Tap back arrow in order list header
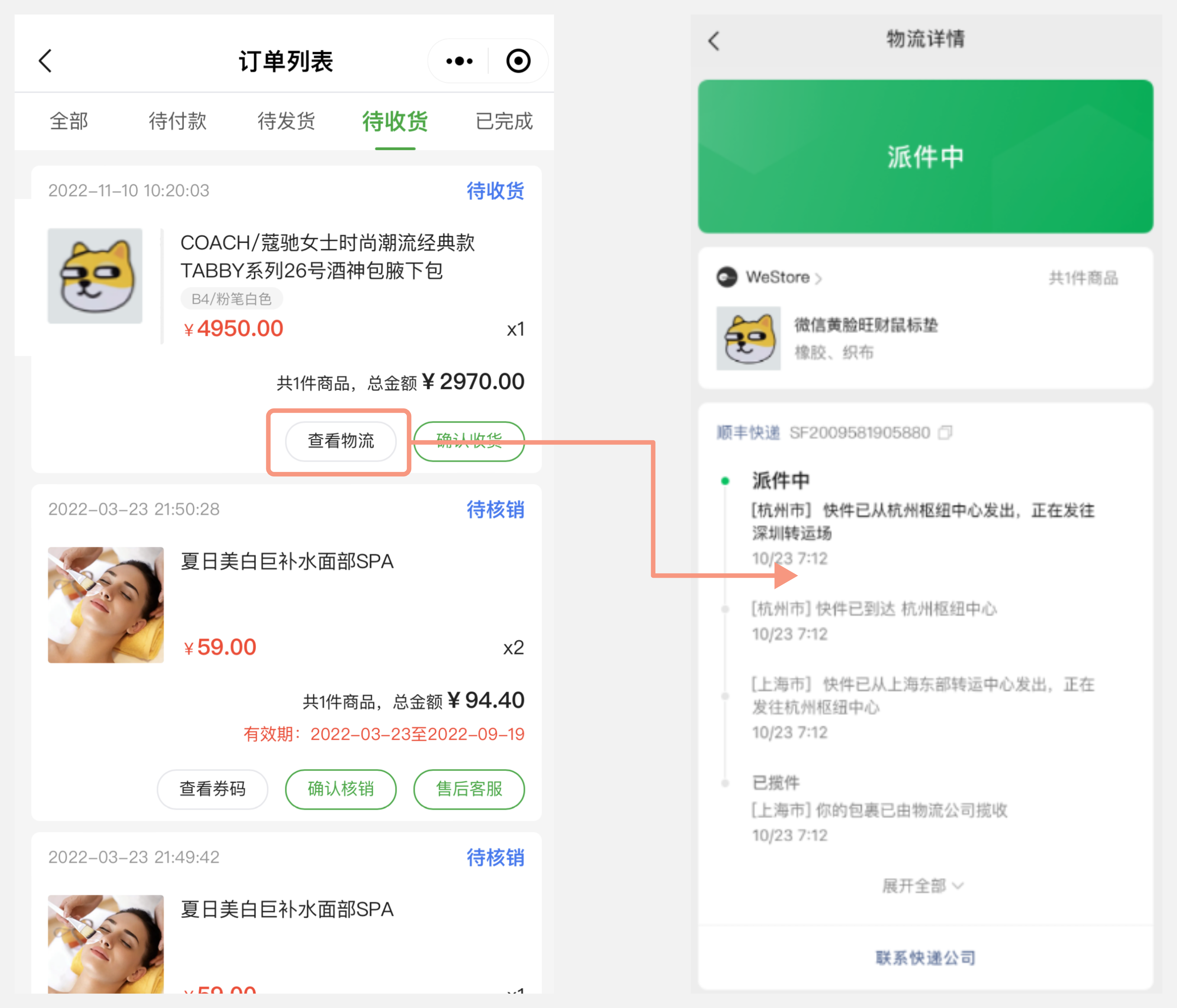Viewport: 1177px width, 1008px height. tap(45, 61)
